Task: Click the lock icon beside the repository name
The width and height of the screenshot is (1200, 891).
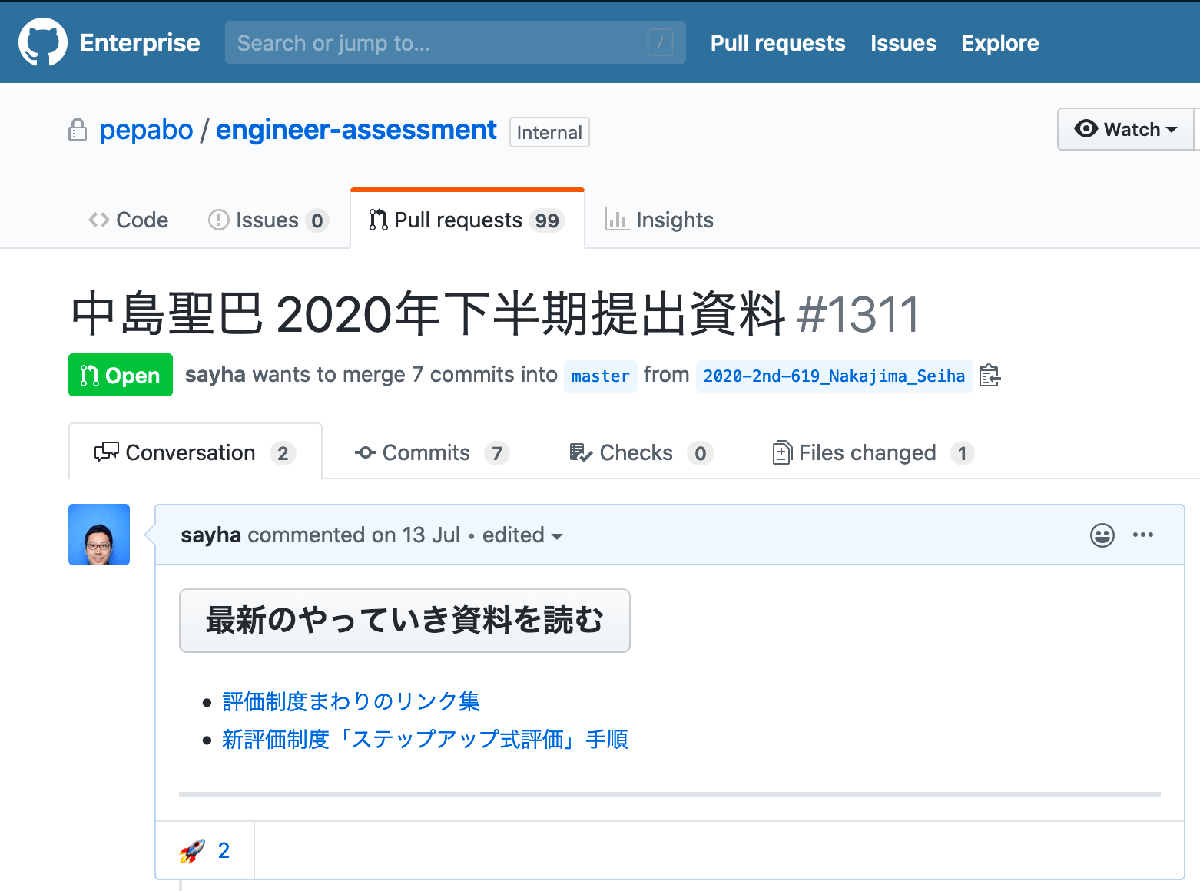Action: click(78, 130)
